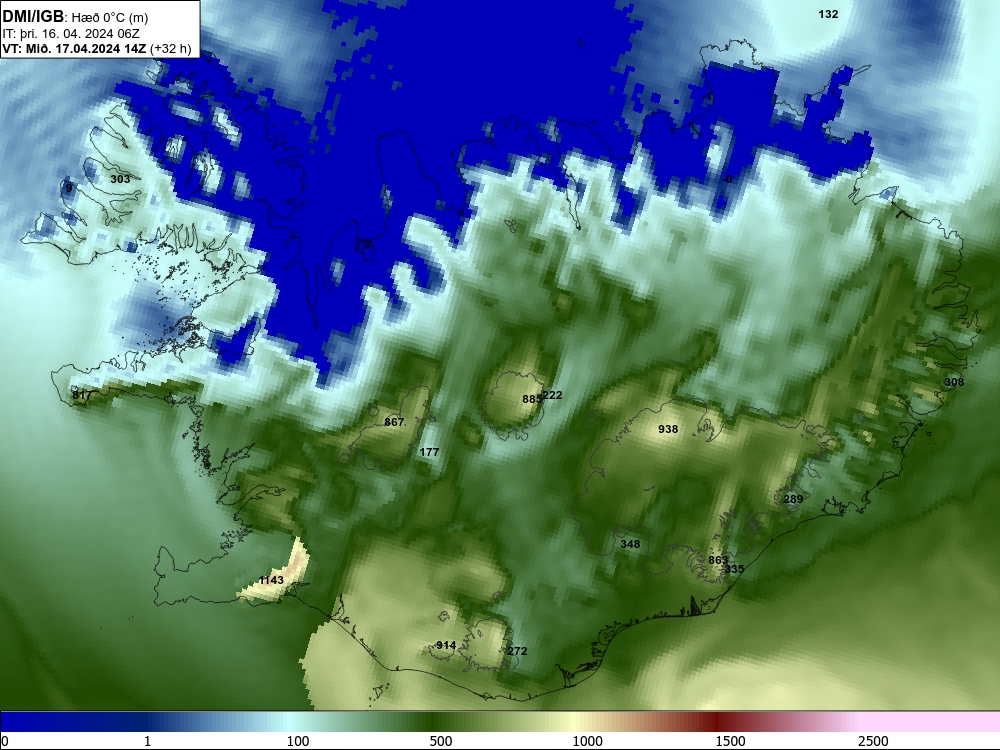Click the colorbar label 1
Viewport: 1000px width, 750px height.
(147, 741)
